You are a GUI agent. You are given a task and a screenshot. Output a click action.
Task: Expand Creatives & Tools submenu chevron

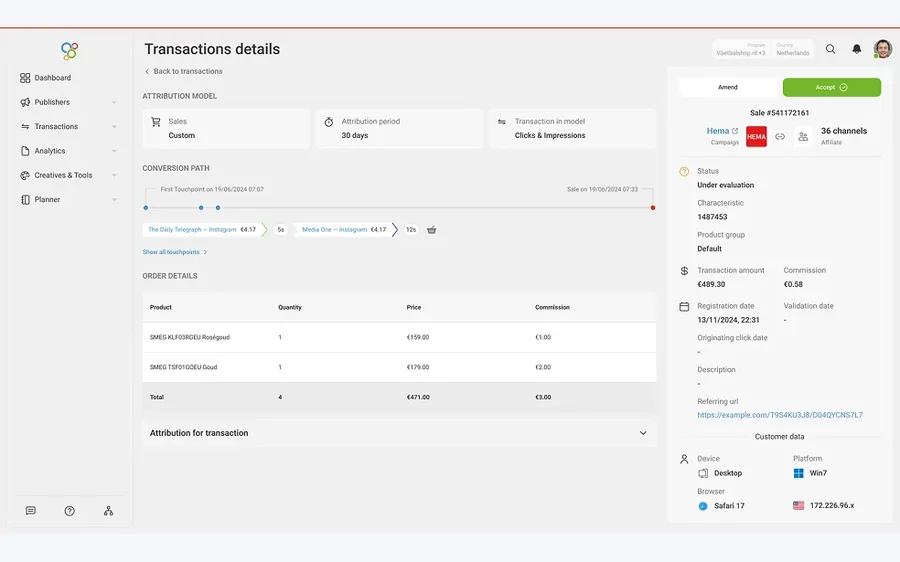point(114,175)
